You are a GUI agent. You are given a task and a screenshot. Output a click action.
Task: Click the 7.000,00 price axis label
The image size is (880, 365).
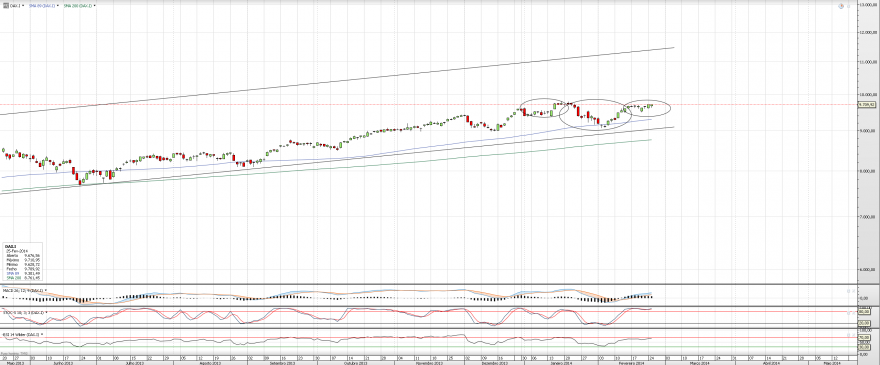[869, 216]
